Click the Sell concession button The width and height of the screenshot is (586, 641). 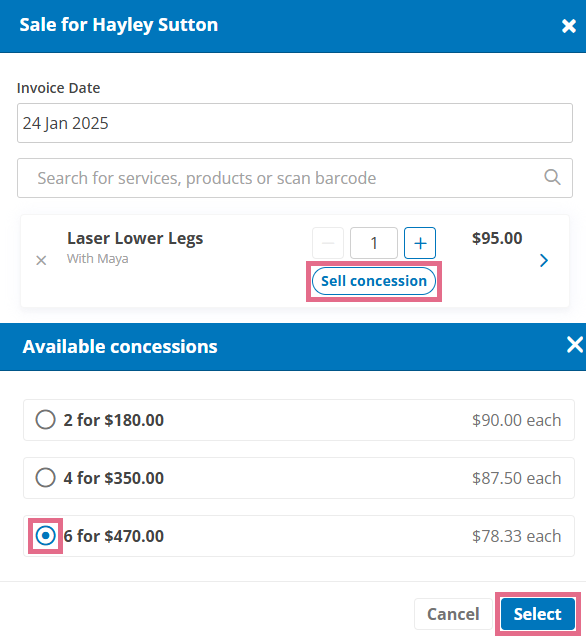point(374,281)
